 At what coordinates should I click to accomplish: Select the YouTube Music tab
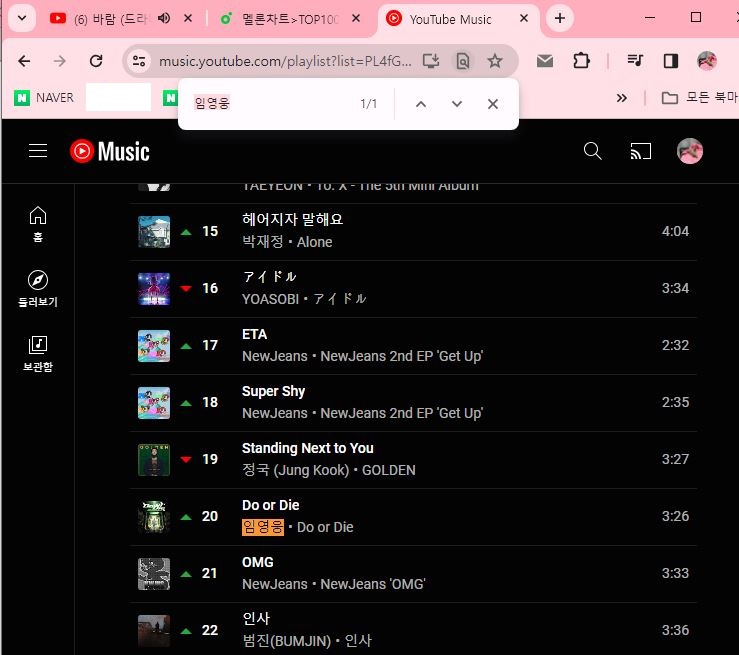(450, 19)
